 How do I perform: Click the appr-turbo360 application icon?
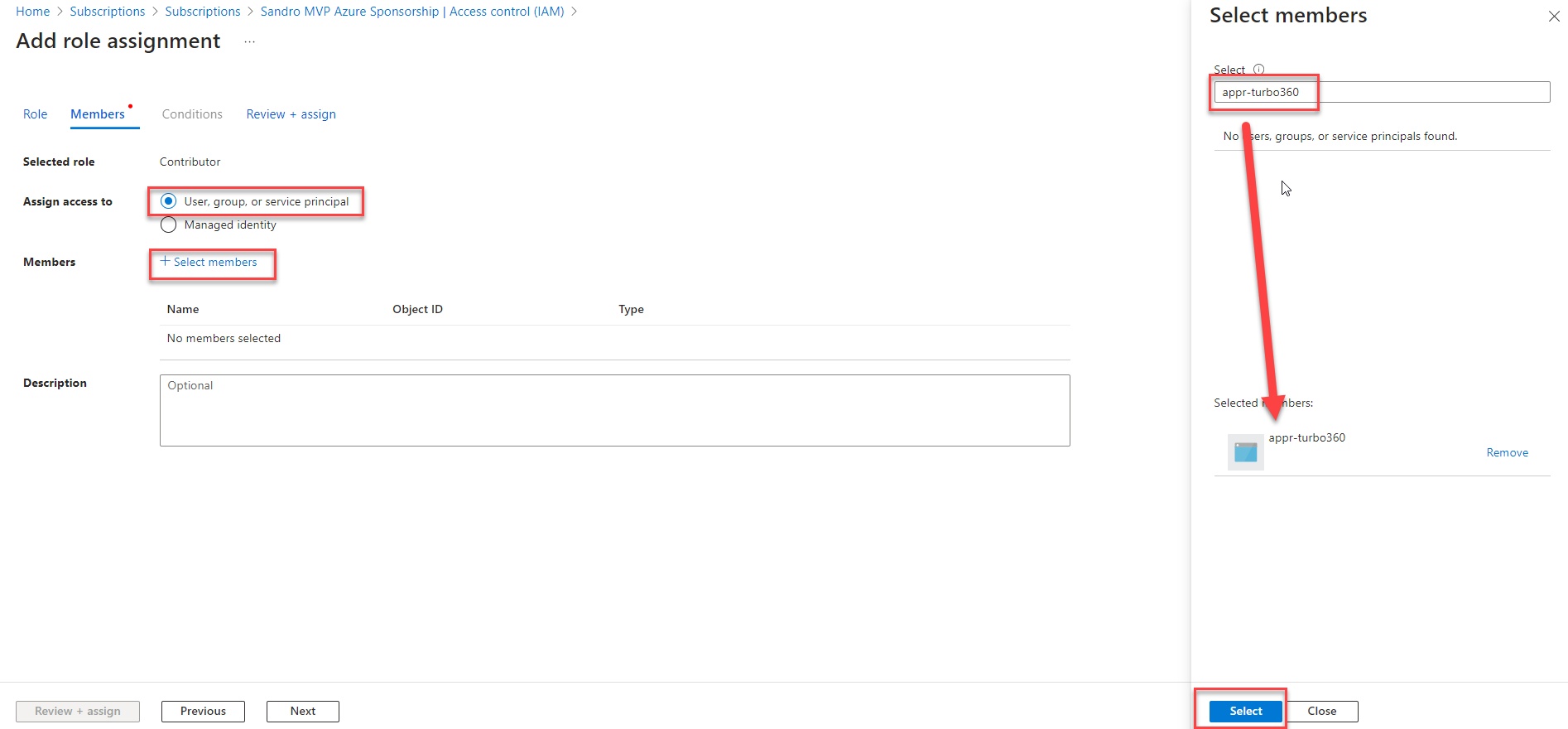click(x=1245, y=451)
